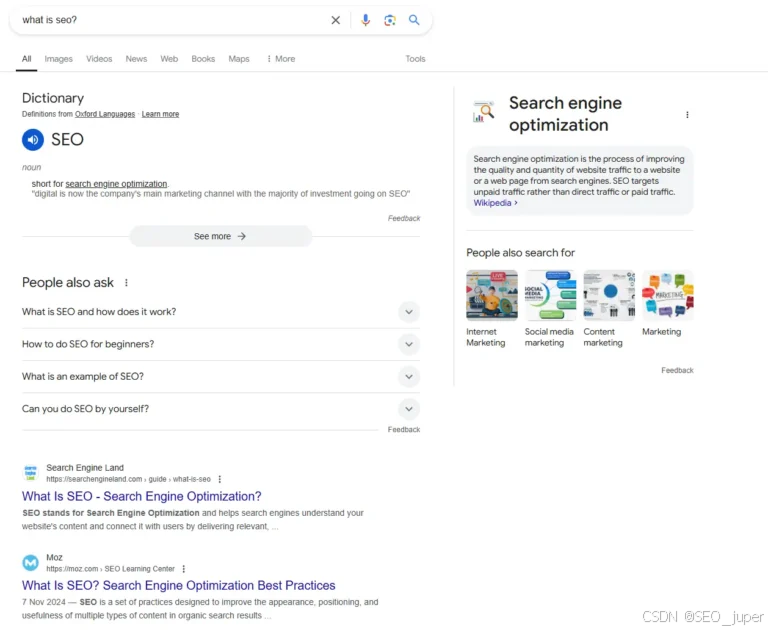This screenshot has height=630, width=768.
Task: Click the See more button
Action: click(220, 236)
